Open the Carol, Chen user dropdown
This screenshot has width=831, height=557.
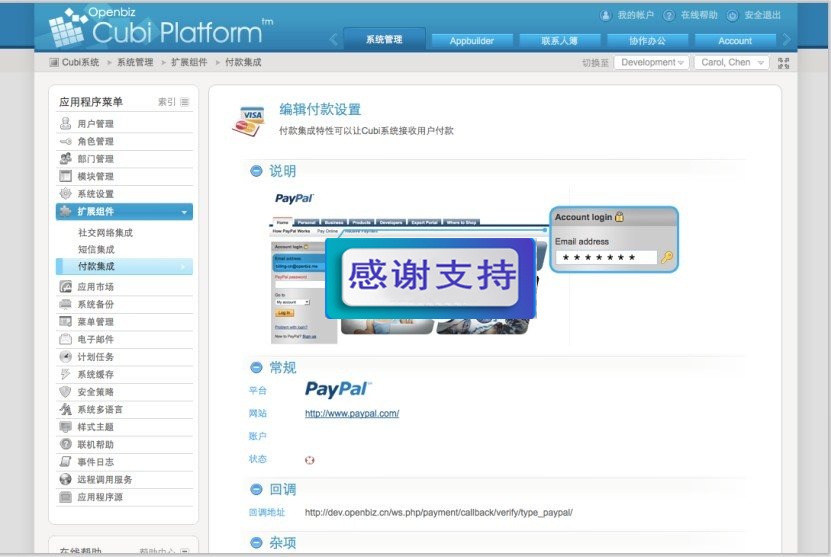732,63
